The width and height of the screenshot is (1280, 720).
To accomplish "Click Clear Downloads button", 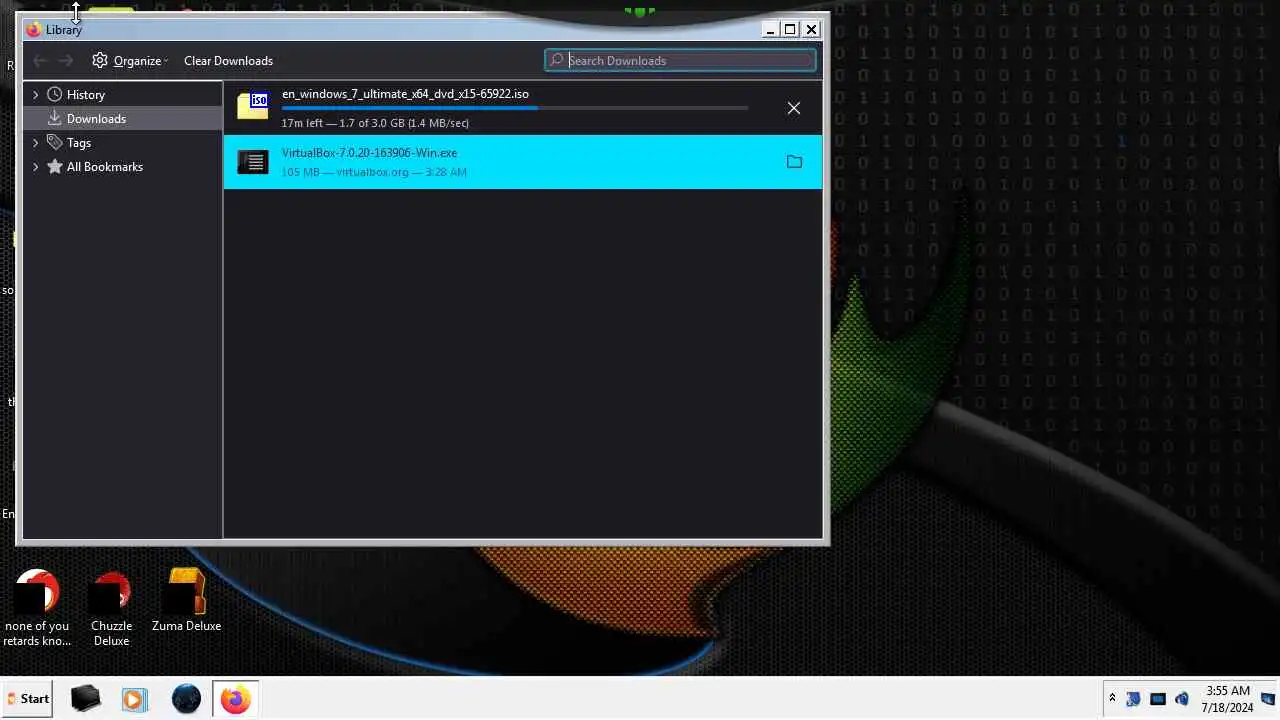I will (x=228, y=61).
